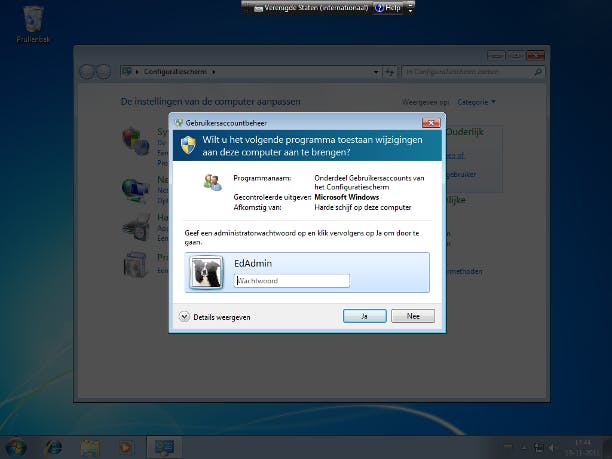Image resolution: width=612 pixels, height=459 pixels.
Task: Click System and security shield category icon
Action: pyautogui.click(x=135, y=141)
